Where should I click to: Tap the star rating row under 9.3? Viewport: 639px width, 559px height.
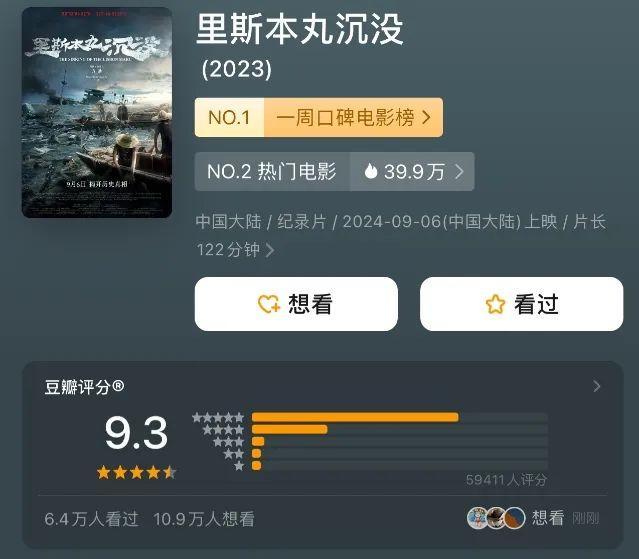click(x=137, y=473)
